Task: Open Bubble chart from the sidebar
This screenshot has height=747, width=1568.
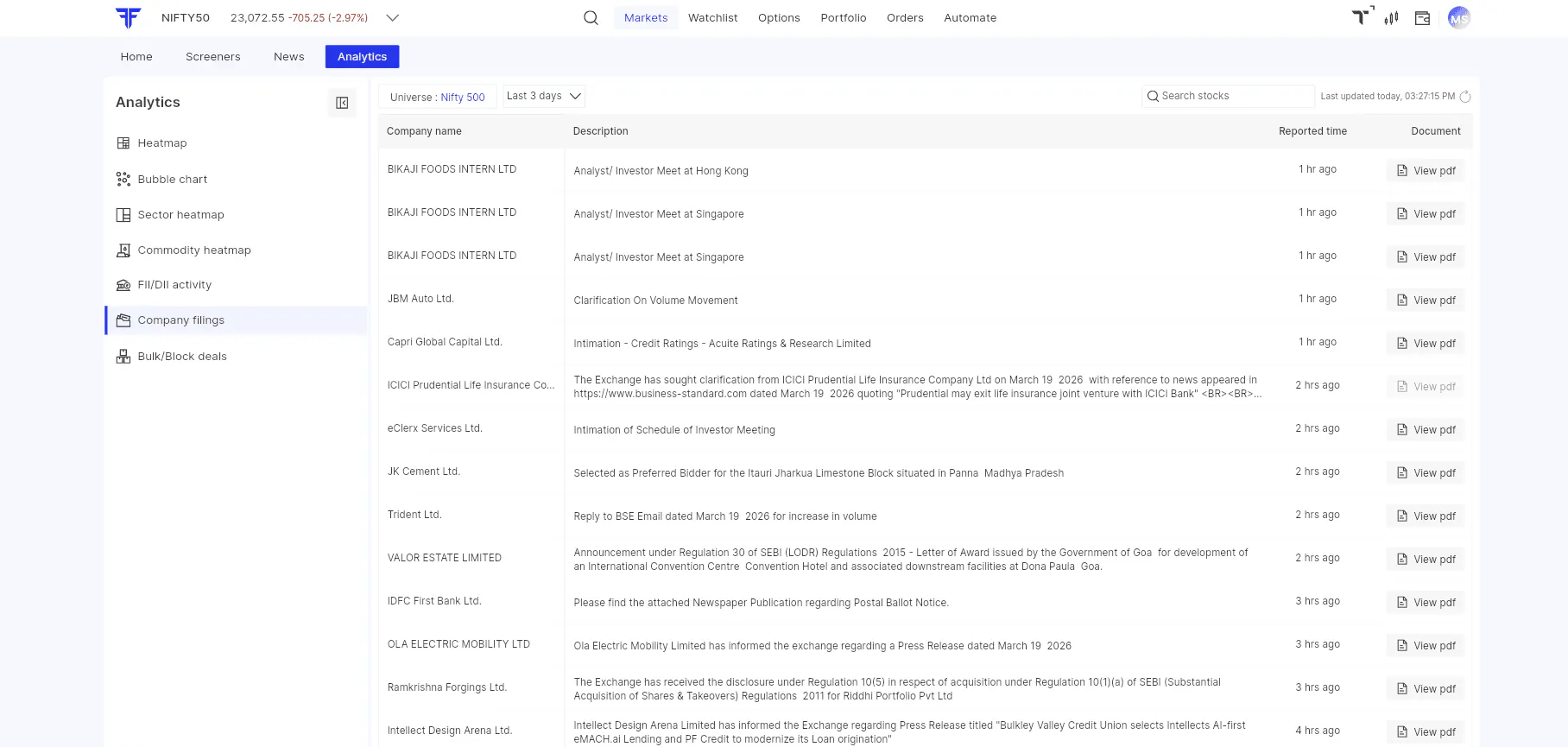Action: (x=173, y=180)
